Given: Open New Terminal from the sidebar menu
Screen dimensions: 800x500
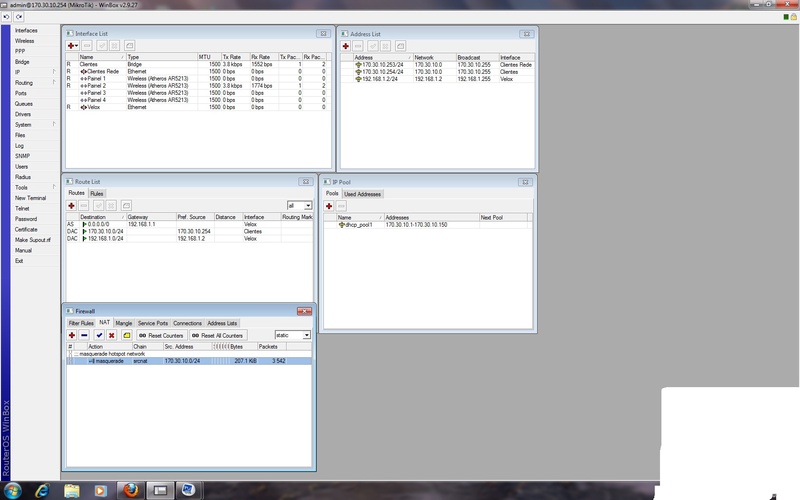Looking at the screenshot, I should click(30, 198).
